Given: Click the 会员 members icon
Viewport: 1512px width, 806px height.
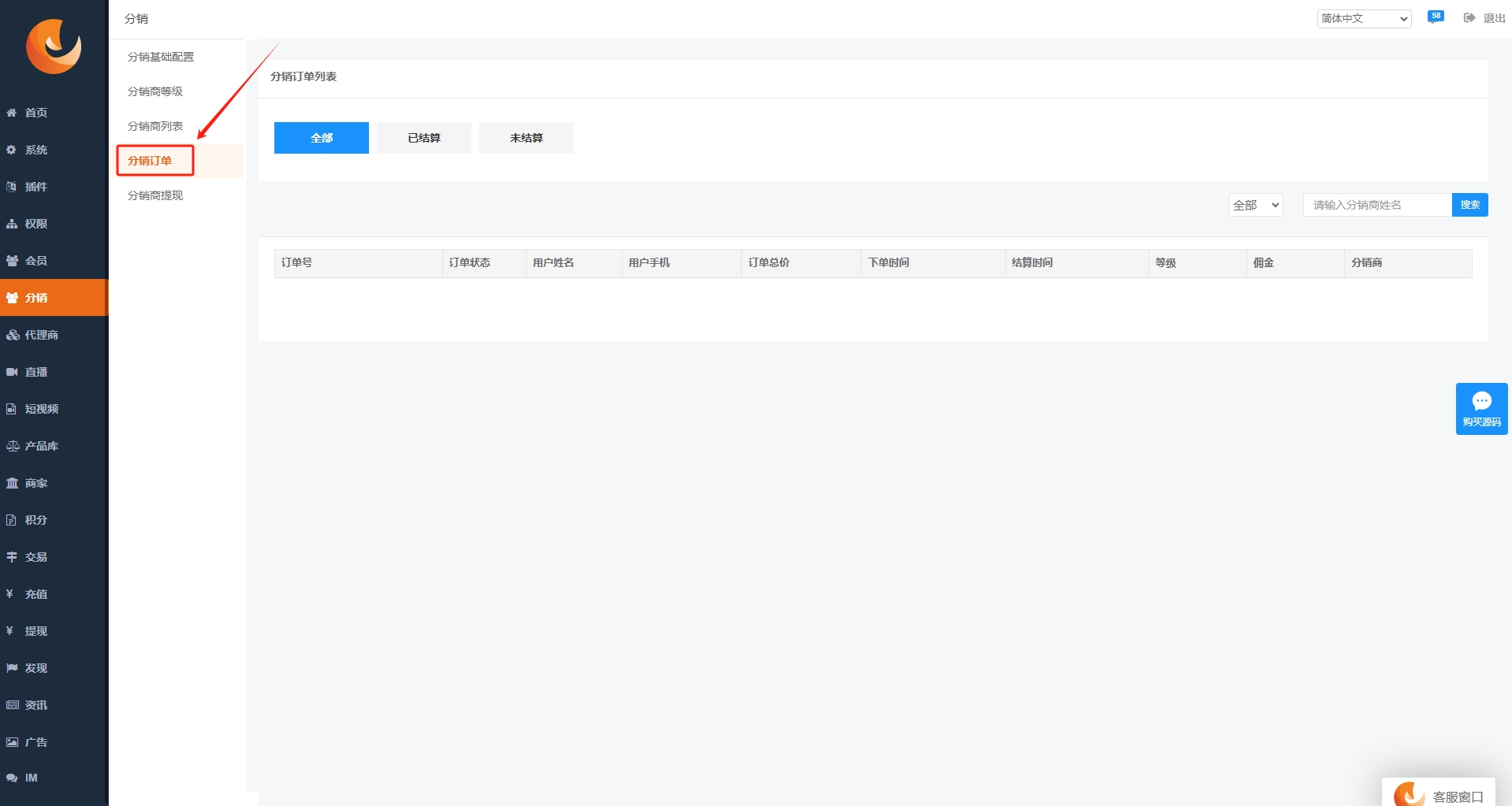Looking at the screenshot, I should (x=12, y=261).
